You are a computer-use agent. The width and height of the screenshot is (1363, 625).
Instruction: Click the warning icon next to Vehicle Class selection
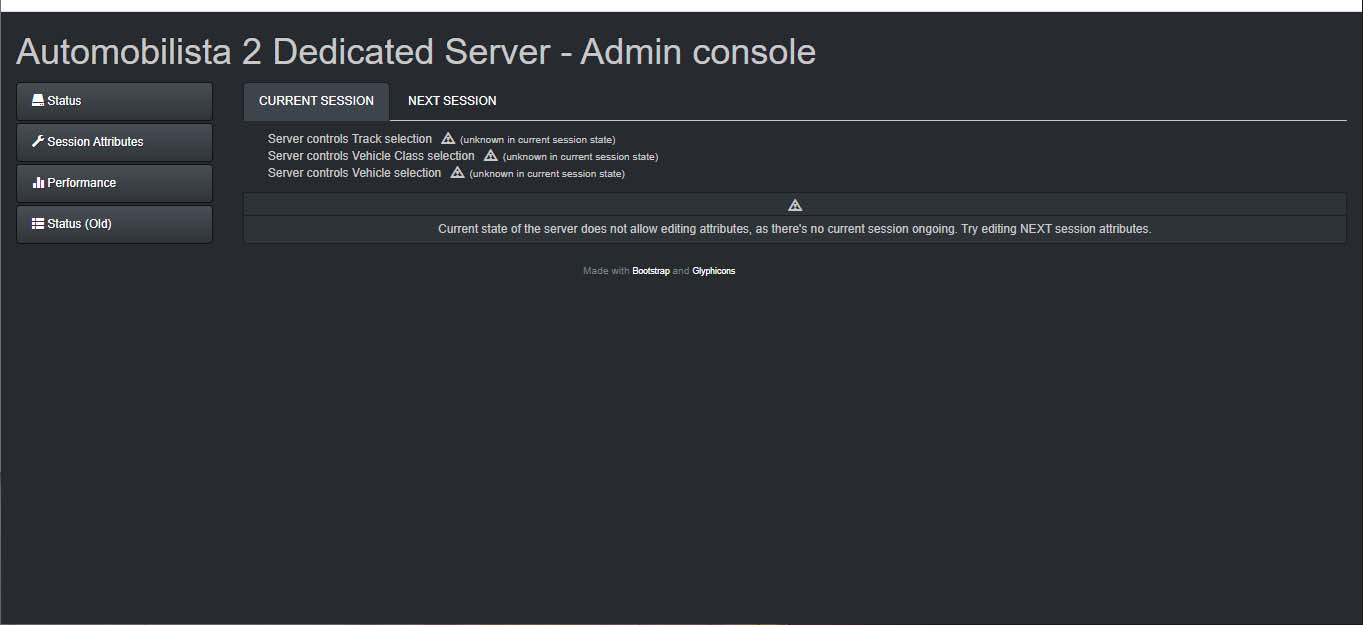click(x=490, y=156)
